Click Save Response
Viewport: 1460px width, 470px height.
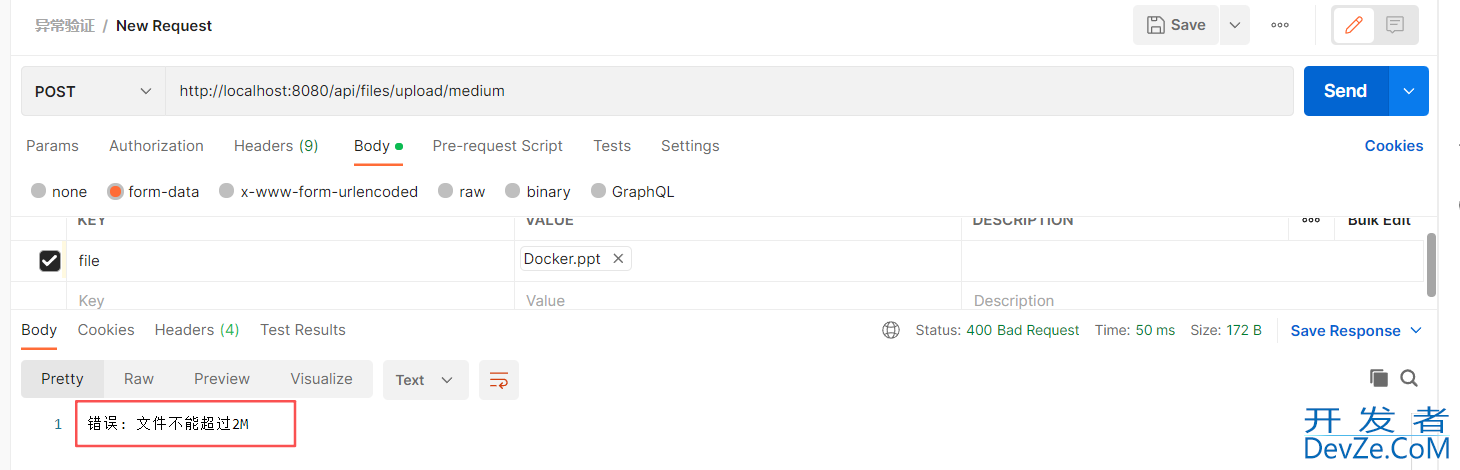[x=1345, y=331]
